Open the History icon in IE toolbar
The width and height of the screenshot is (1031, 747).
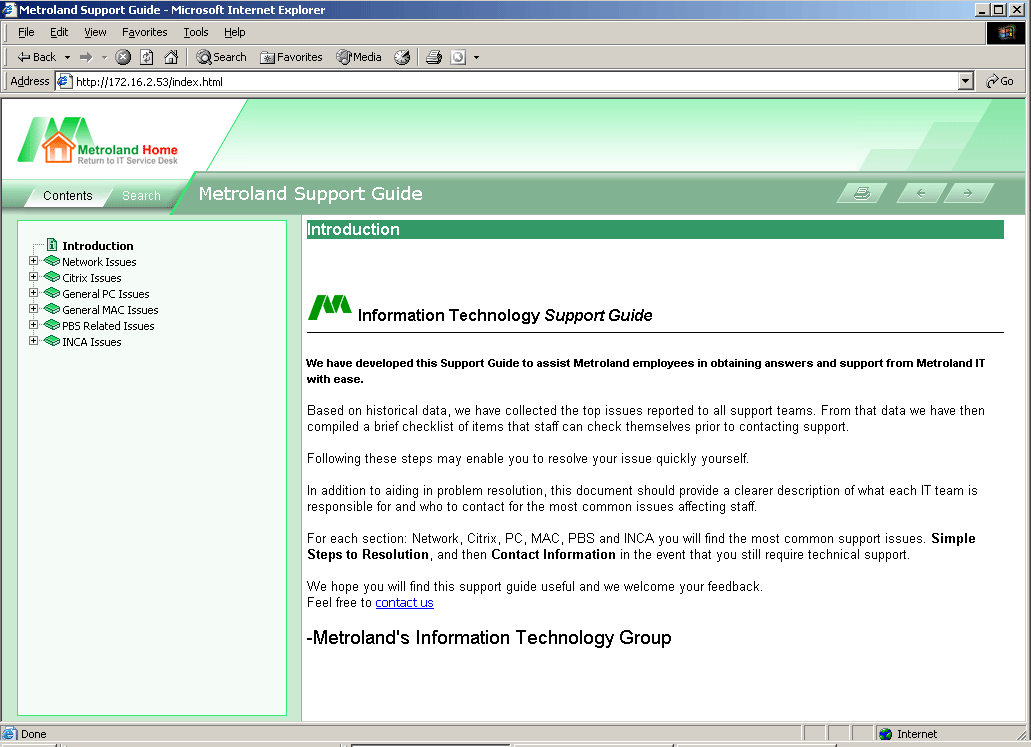tap(402, 57)
